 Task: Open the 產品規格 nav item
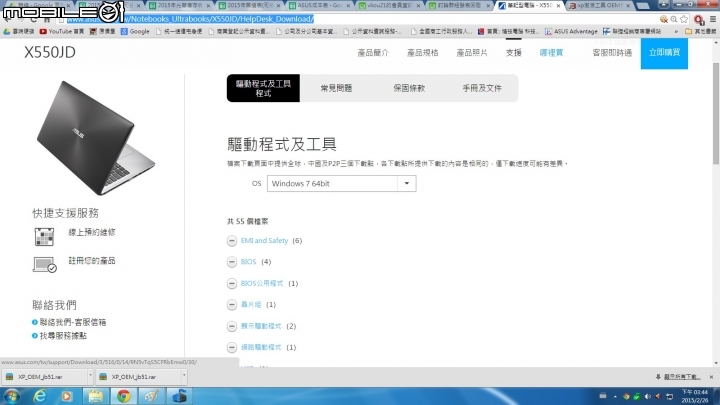[x=422, y=53]
